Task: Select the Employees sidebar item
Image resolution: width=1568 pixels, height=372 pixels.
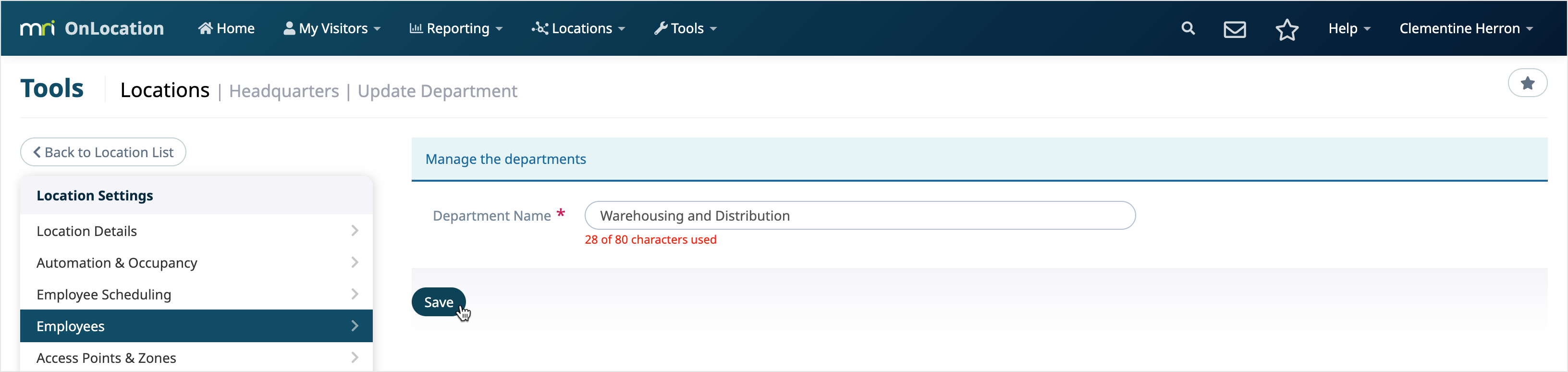Action: tap(196, 326)
